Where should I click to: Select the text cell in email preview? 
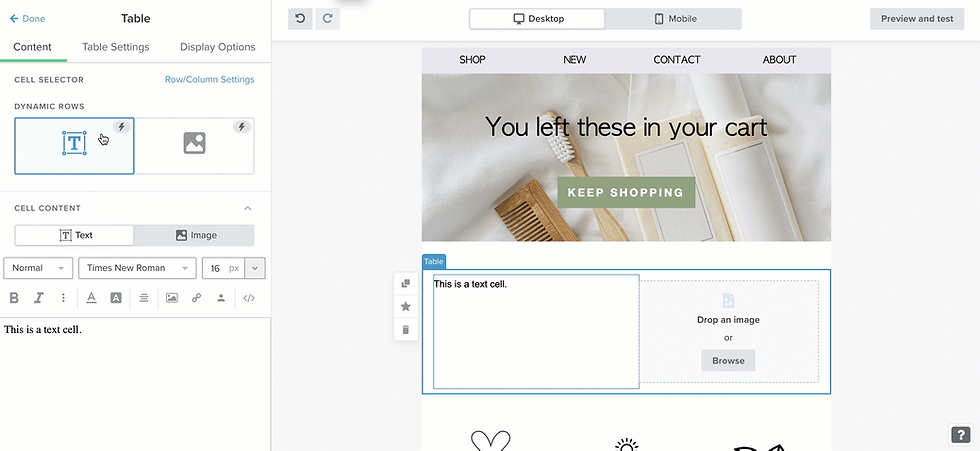coord(536,332)
